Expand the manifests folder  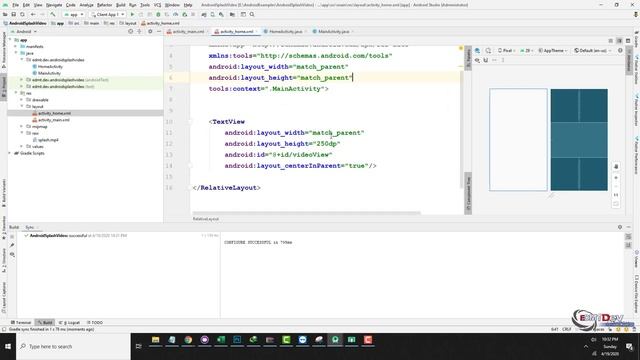click(16, 47)
